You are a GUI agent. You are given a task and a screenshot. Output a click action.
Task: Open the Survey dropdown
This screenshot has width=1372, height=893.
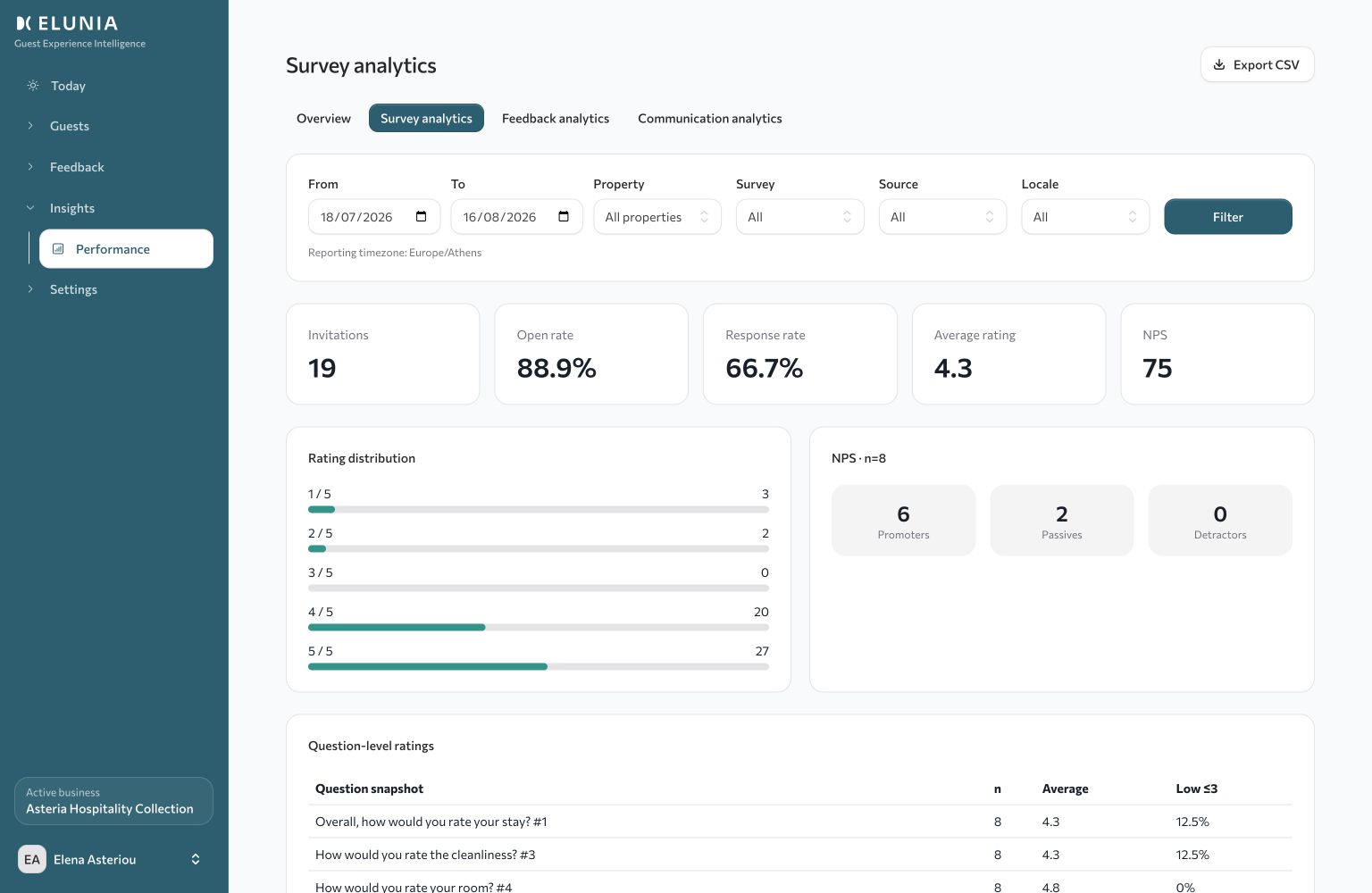click(x=800, y=217)
